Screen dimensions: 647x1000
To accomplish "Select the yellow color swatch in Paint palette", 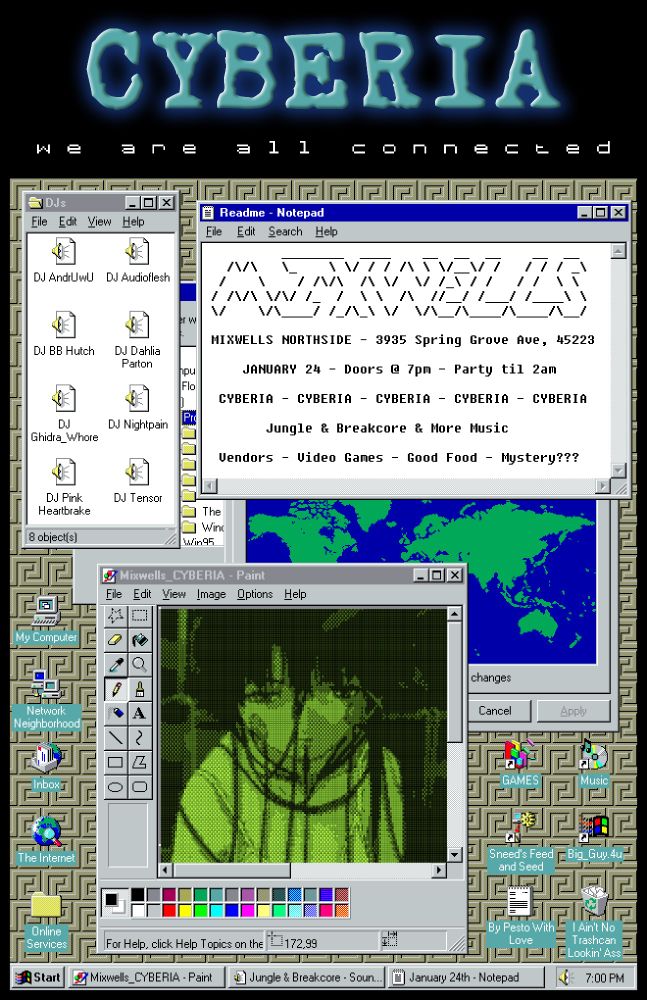I will [185, 910].
